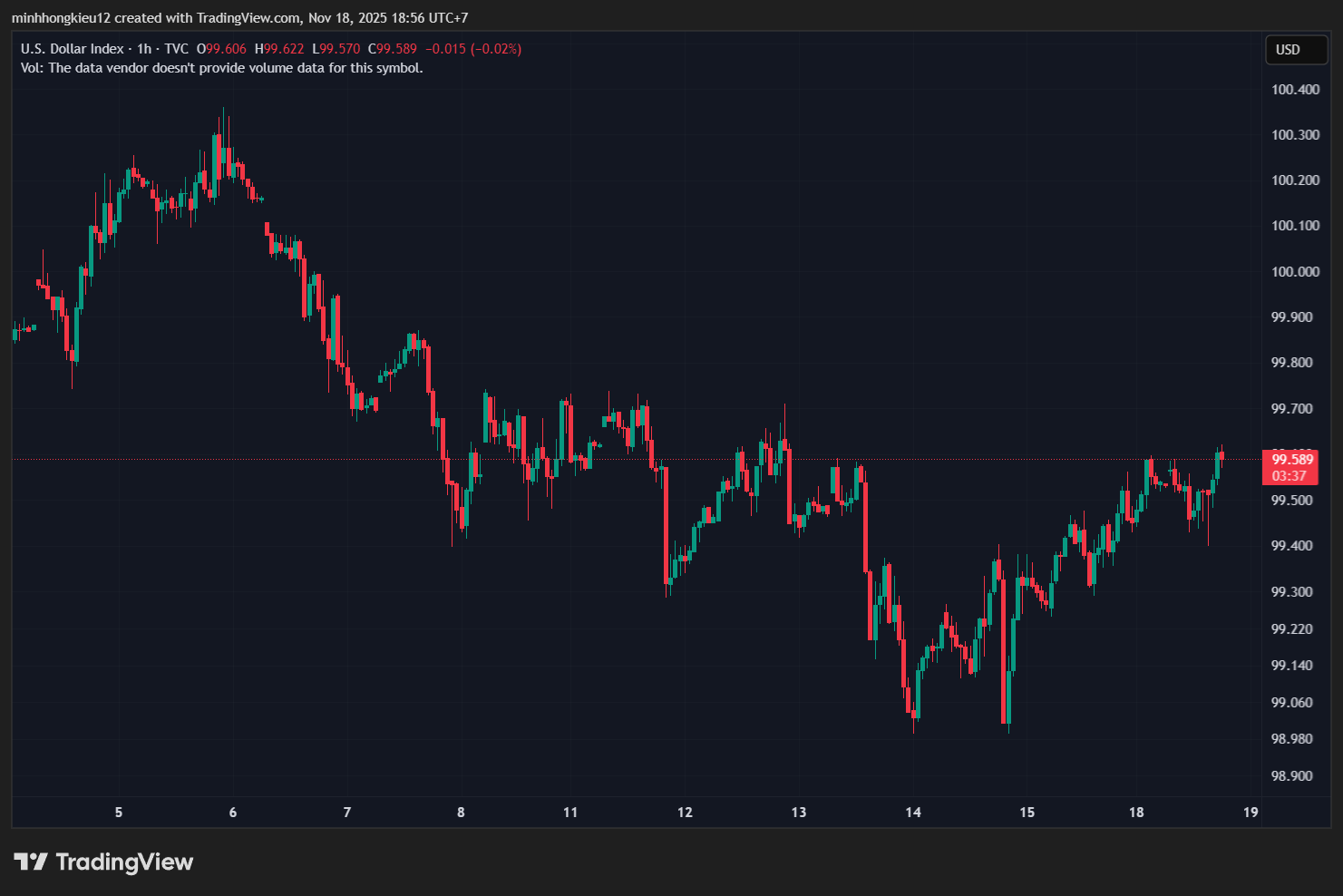Screen dimensions: 1343x896
Task: Click the TradingView logo icon
Action: tap(30, 862)
